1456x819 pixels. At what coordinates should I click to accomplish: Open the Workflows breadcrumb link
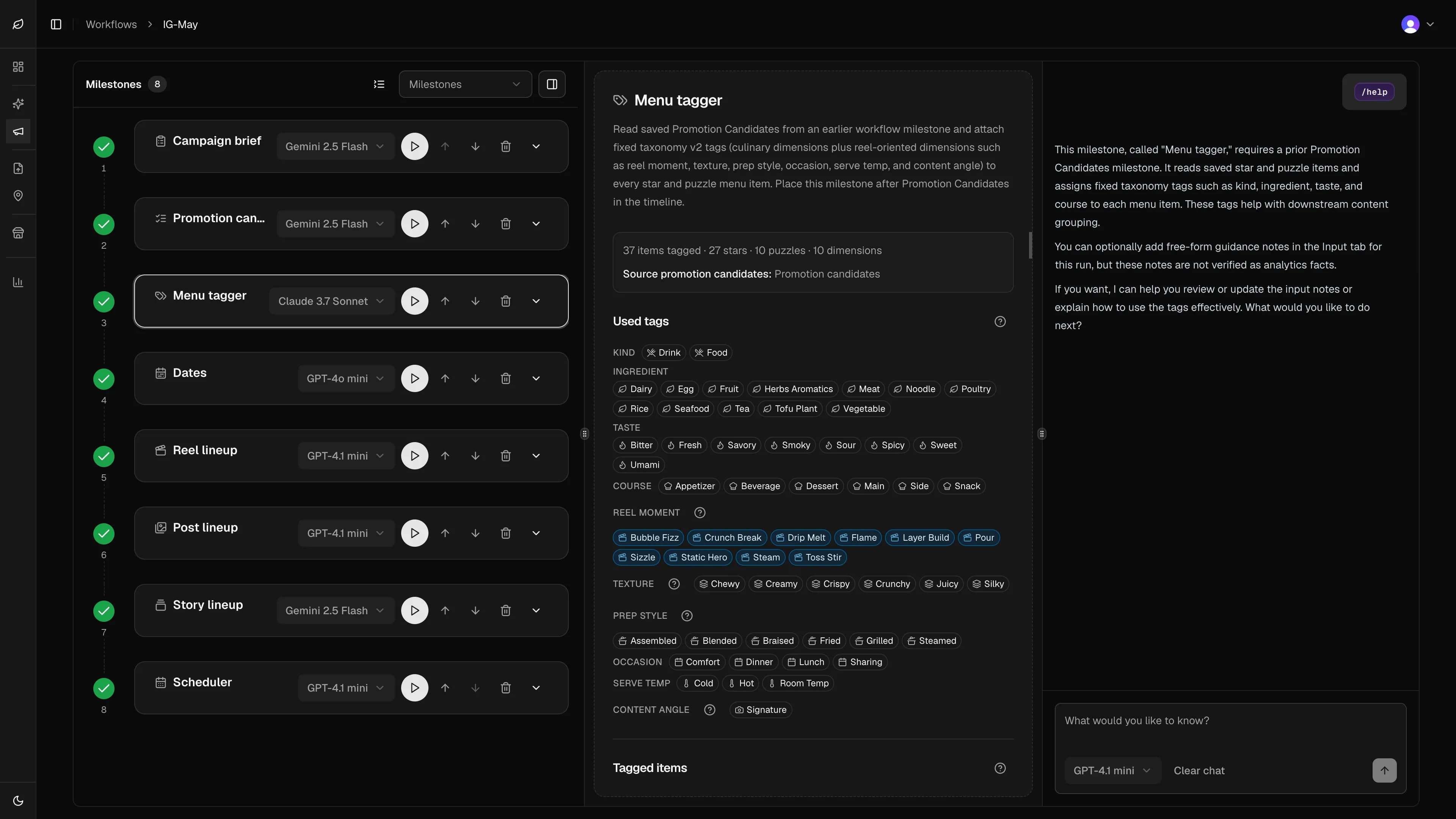click(111, 24)
